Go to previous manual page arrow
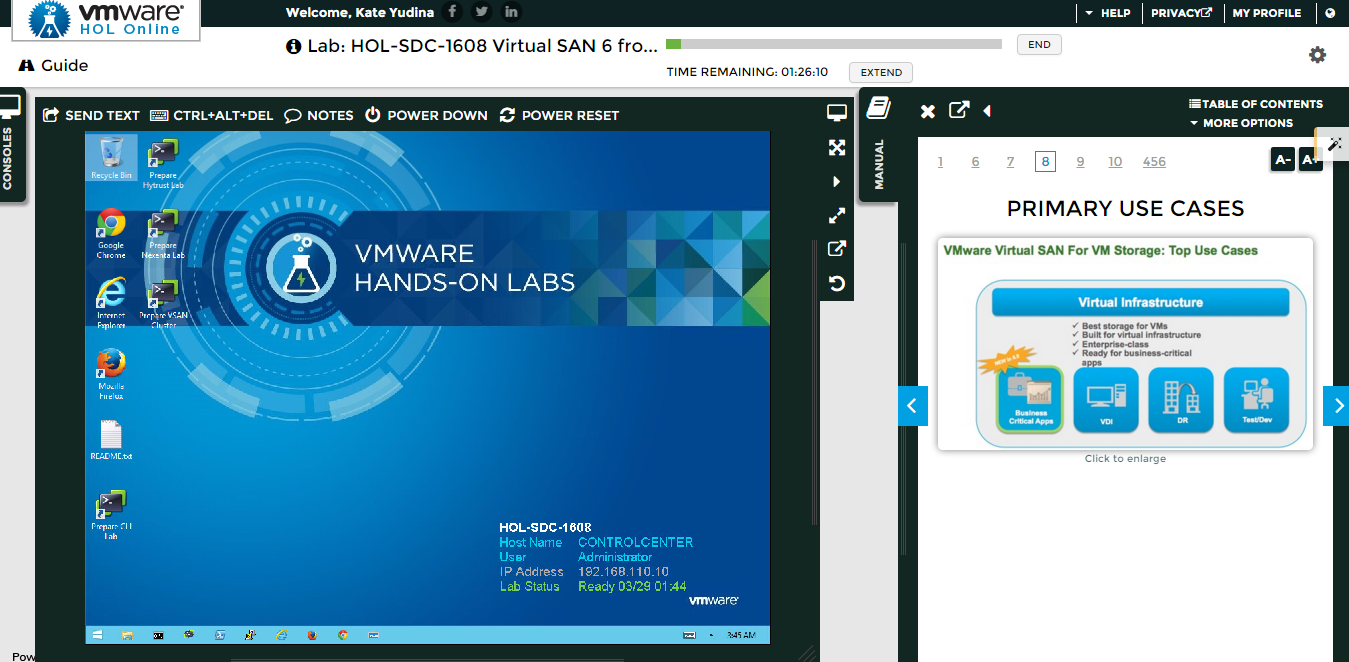The image size is (1349, 662). click(912, 406)
